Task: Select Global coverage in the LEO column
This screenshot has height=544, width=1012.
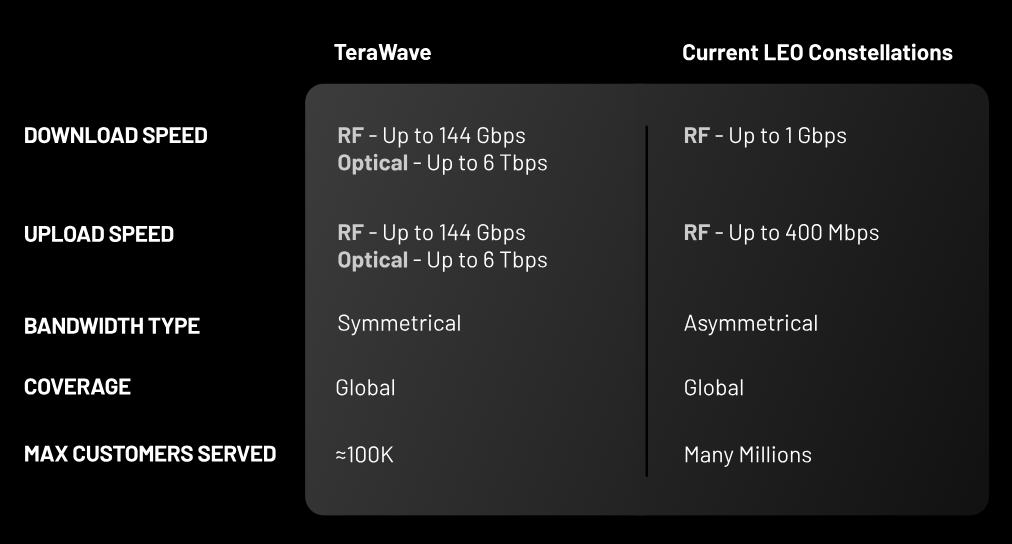Action: pyautogui.click(x=714, y=387)
